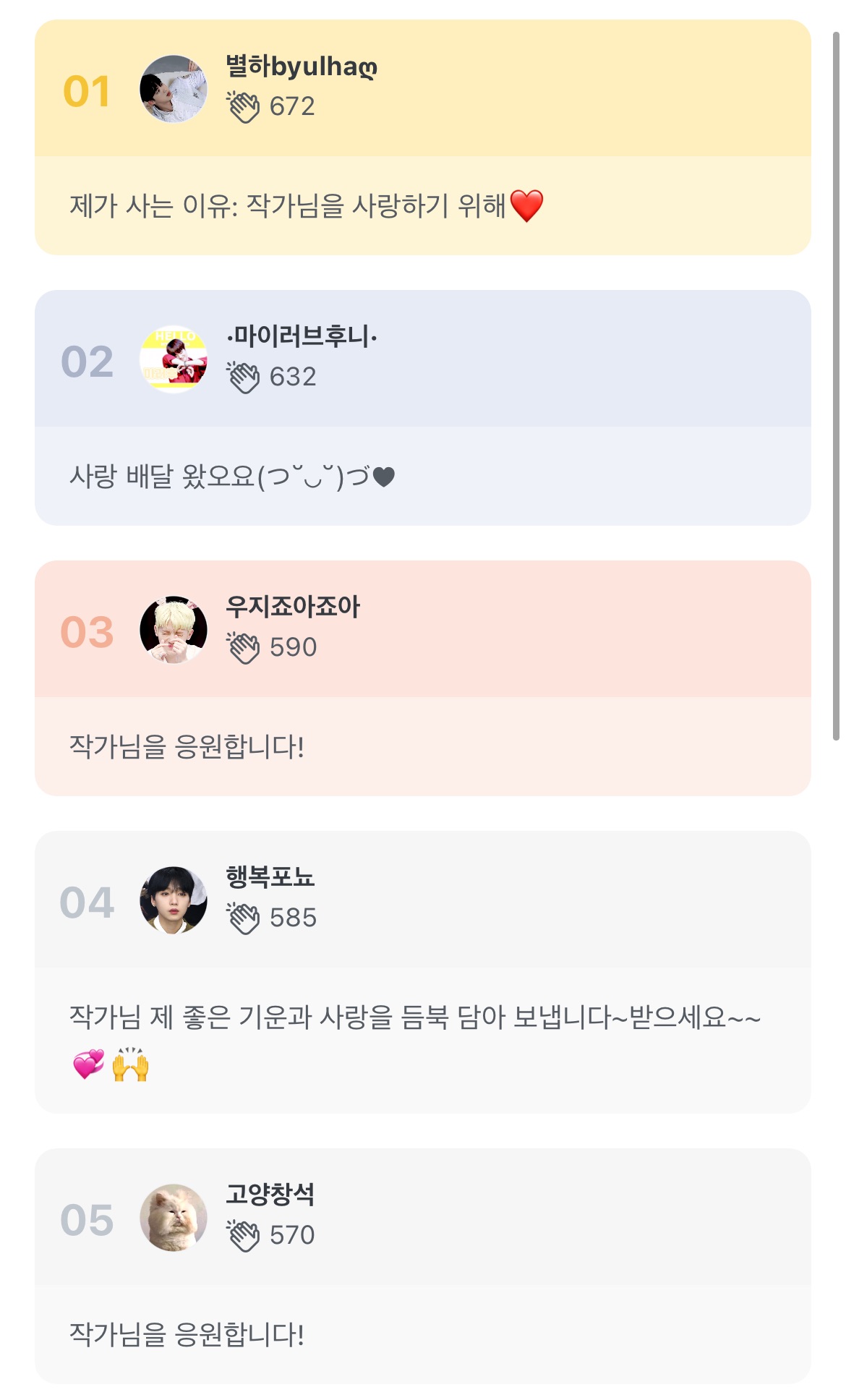Click the red heart emoji in first comment
Screen dimensions: 846x1400
tap(526, 206)
